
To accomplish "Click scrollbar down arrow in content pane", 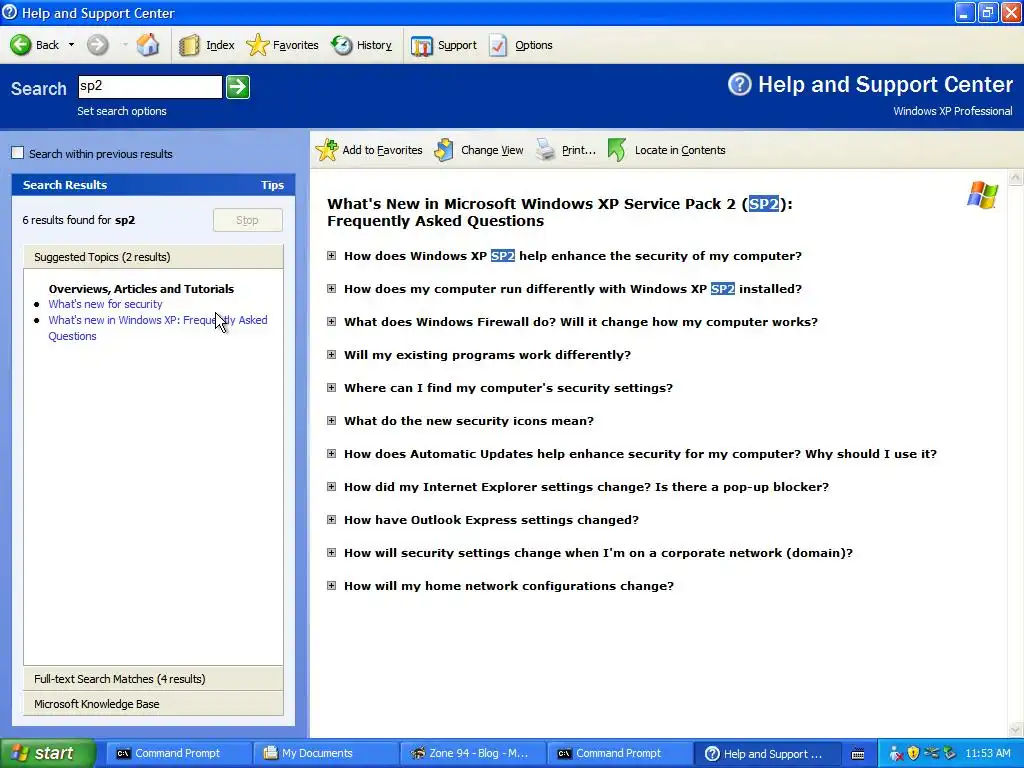I will [x=1016, y=729].
